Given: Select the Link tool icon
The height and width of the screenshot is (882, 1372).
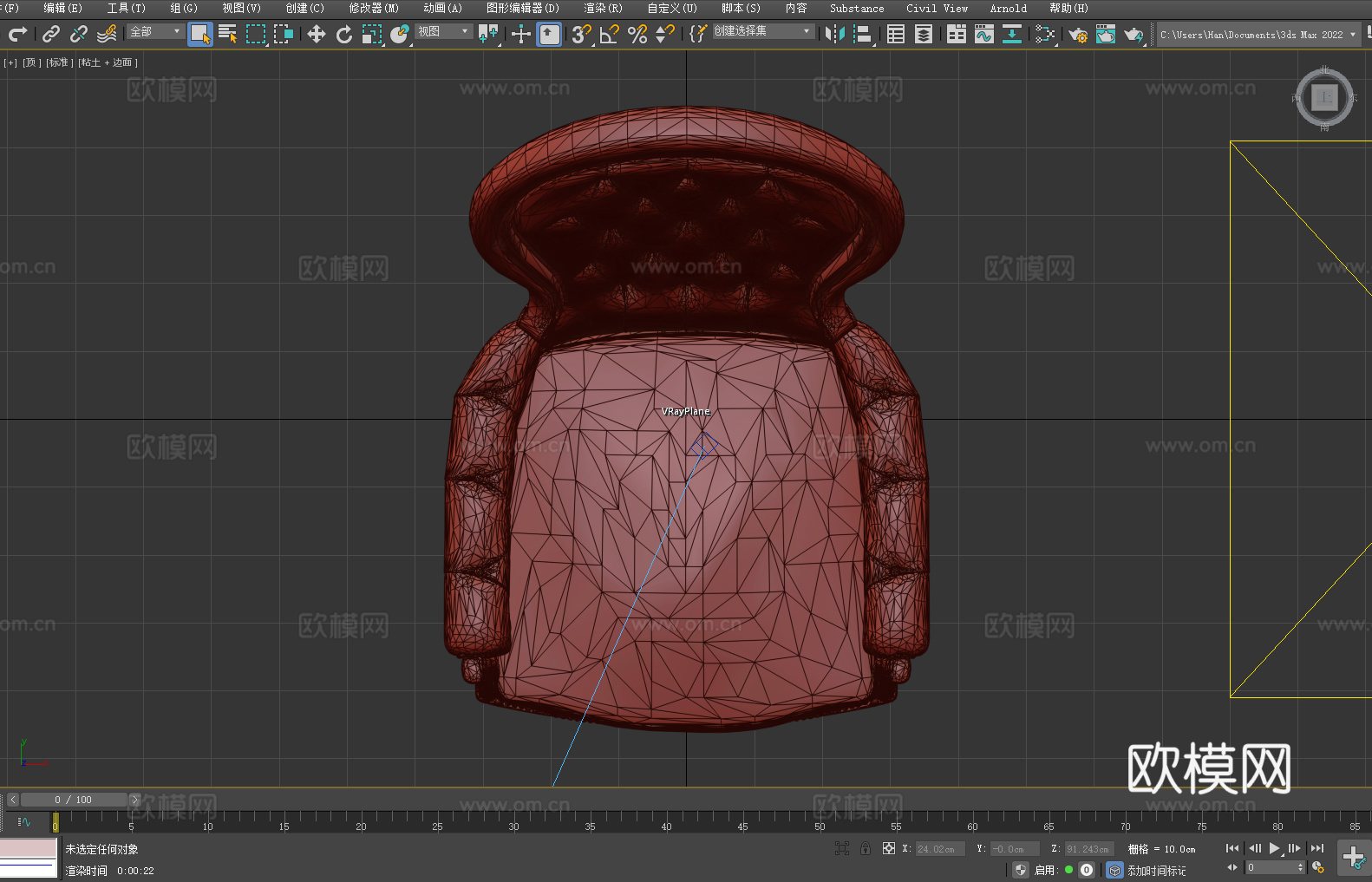Looking at the screenshot, I should coord(50,34).
